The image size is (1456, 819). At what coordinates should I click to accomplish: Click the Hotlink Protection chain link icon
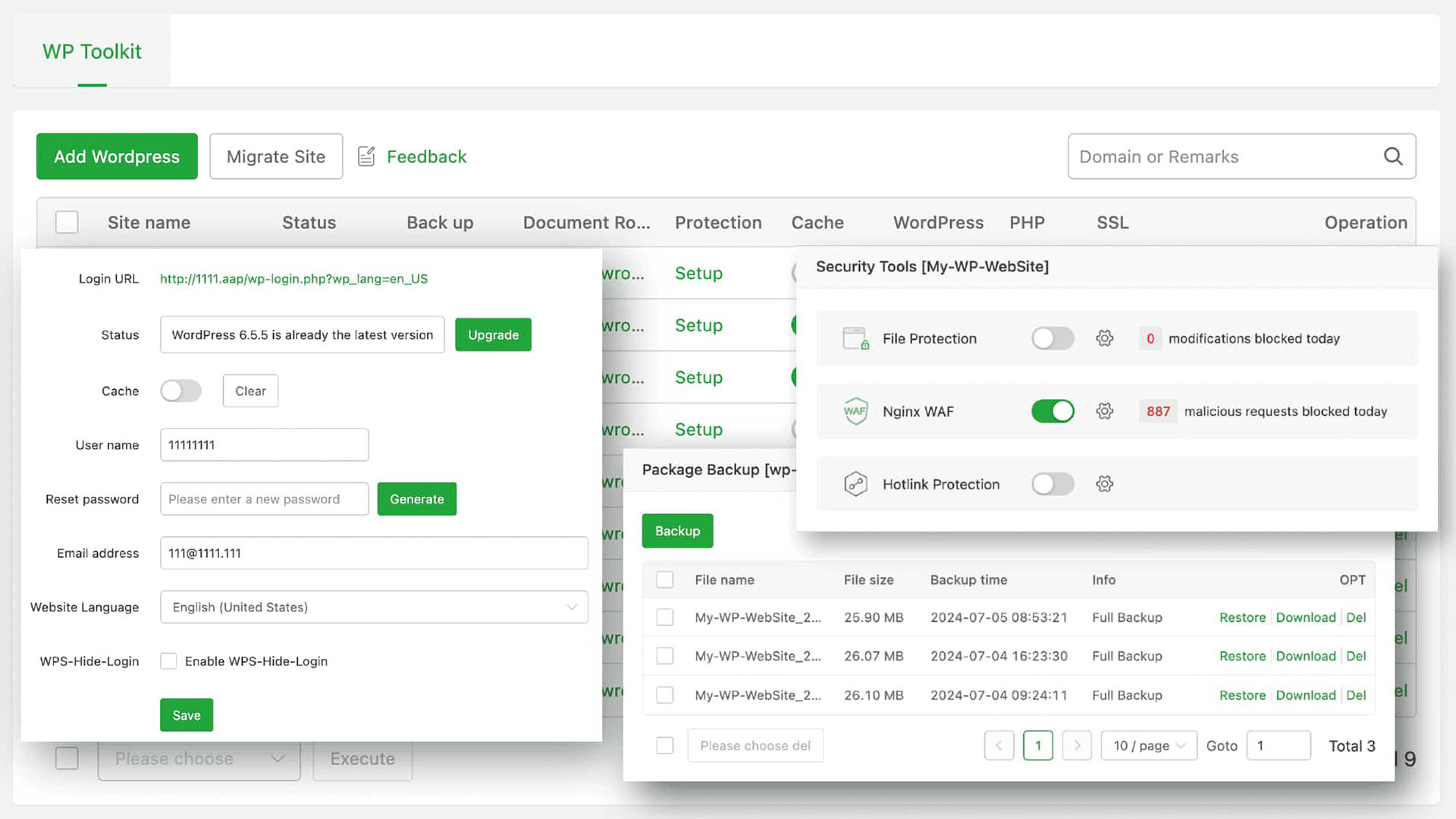point(854,483)
